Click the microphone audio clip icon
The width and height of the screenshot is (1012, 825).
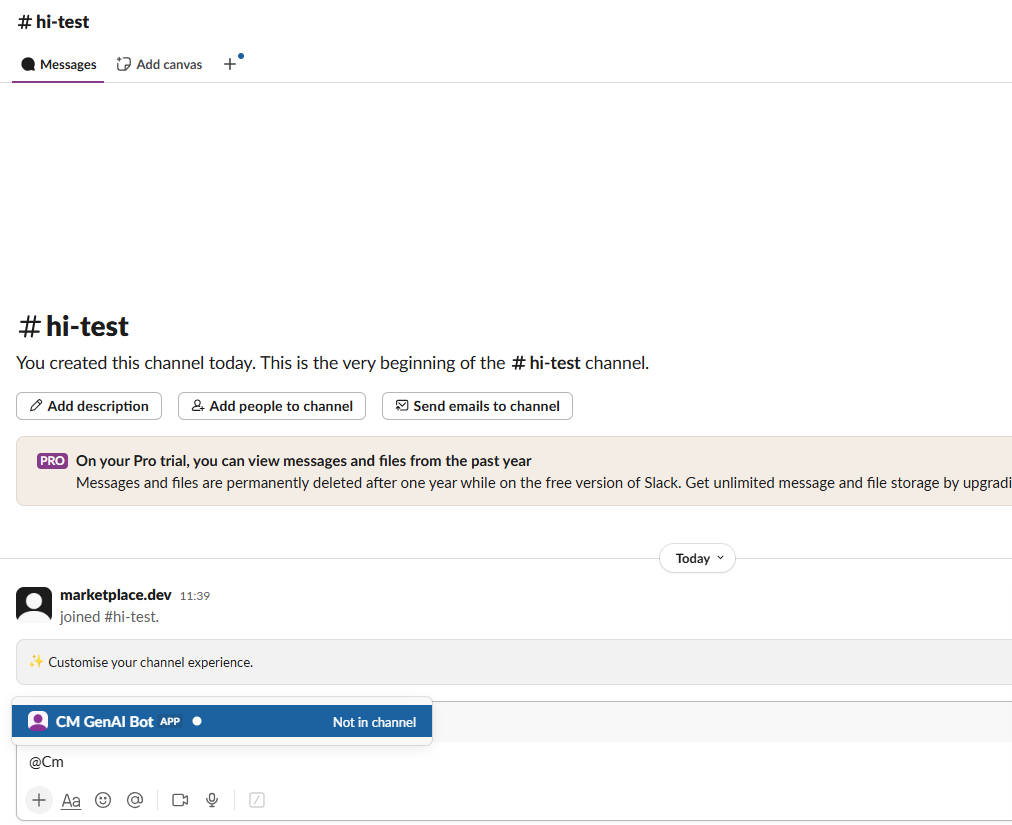[212, 800]
